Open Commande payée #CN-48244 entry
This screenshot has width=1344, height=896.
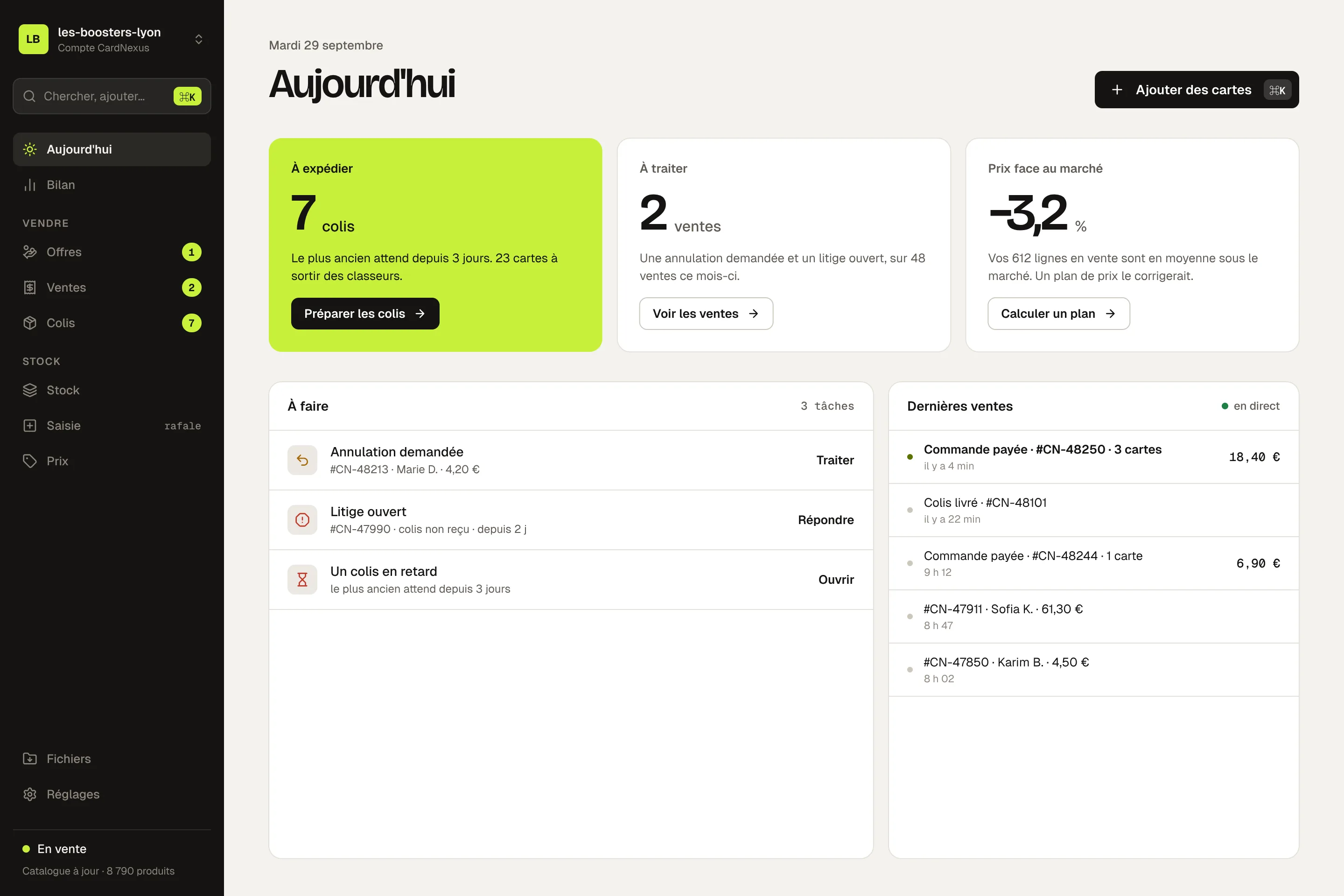pos(1094,563)
